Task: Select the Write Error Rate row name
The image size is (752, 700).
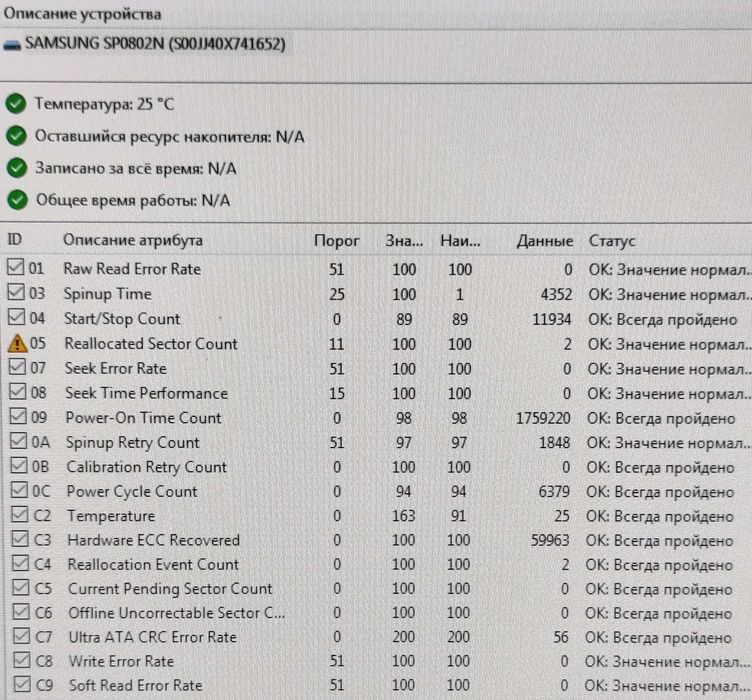Action: tap(121, 661)
